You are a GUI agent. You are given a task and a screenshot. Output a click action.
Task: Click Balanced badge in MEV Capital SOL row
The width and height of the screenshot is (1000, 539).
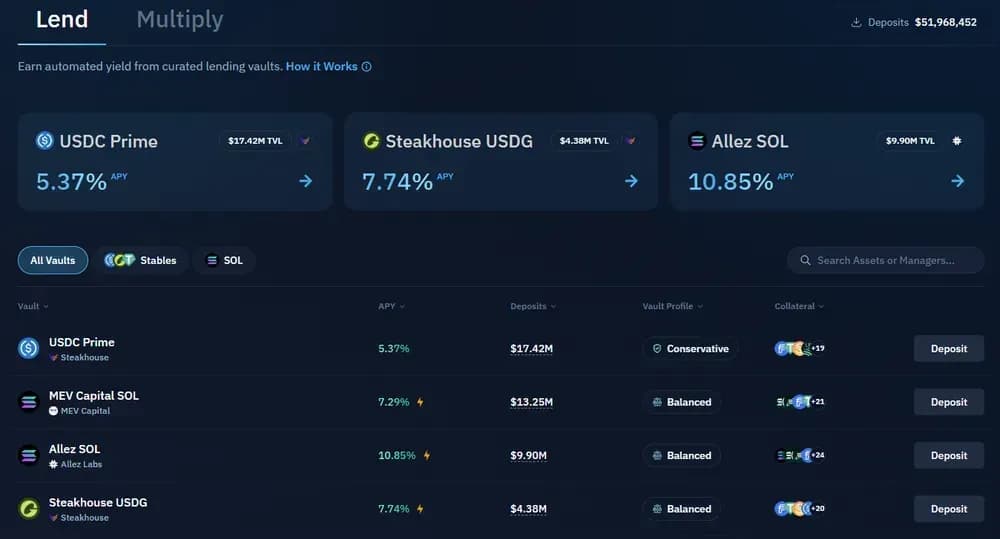click(682, 402)
